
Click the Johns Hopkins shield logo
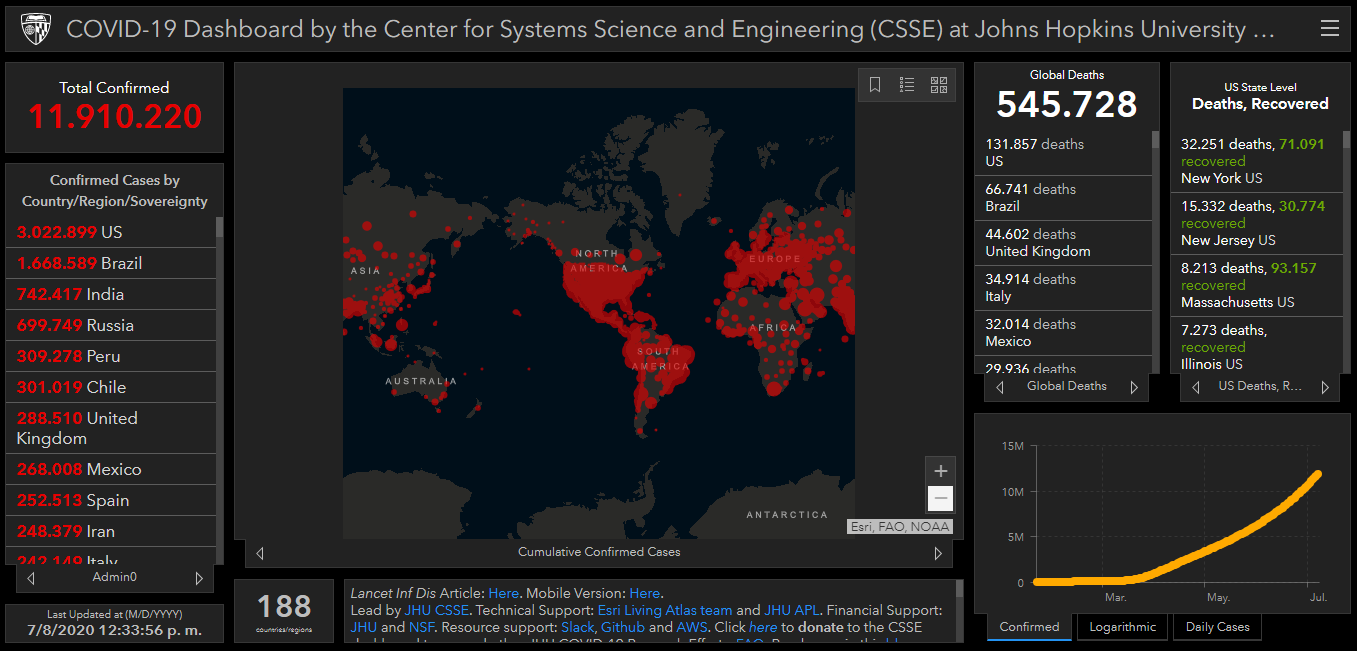click(36, 29)
